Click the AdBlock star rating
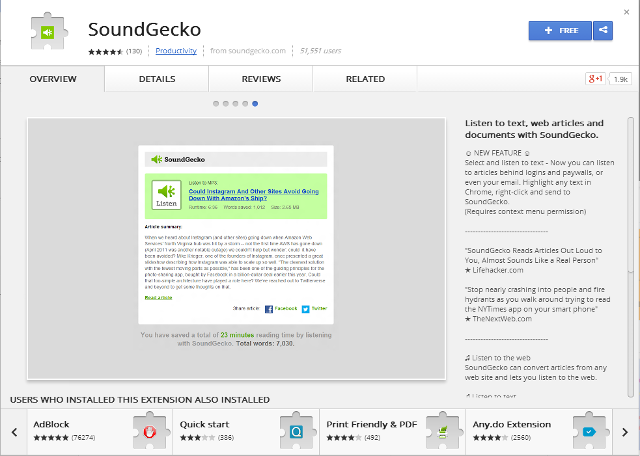Image resolution: width=640 pixels, height=456 pixels. tap(51, 438)
